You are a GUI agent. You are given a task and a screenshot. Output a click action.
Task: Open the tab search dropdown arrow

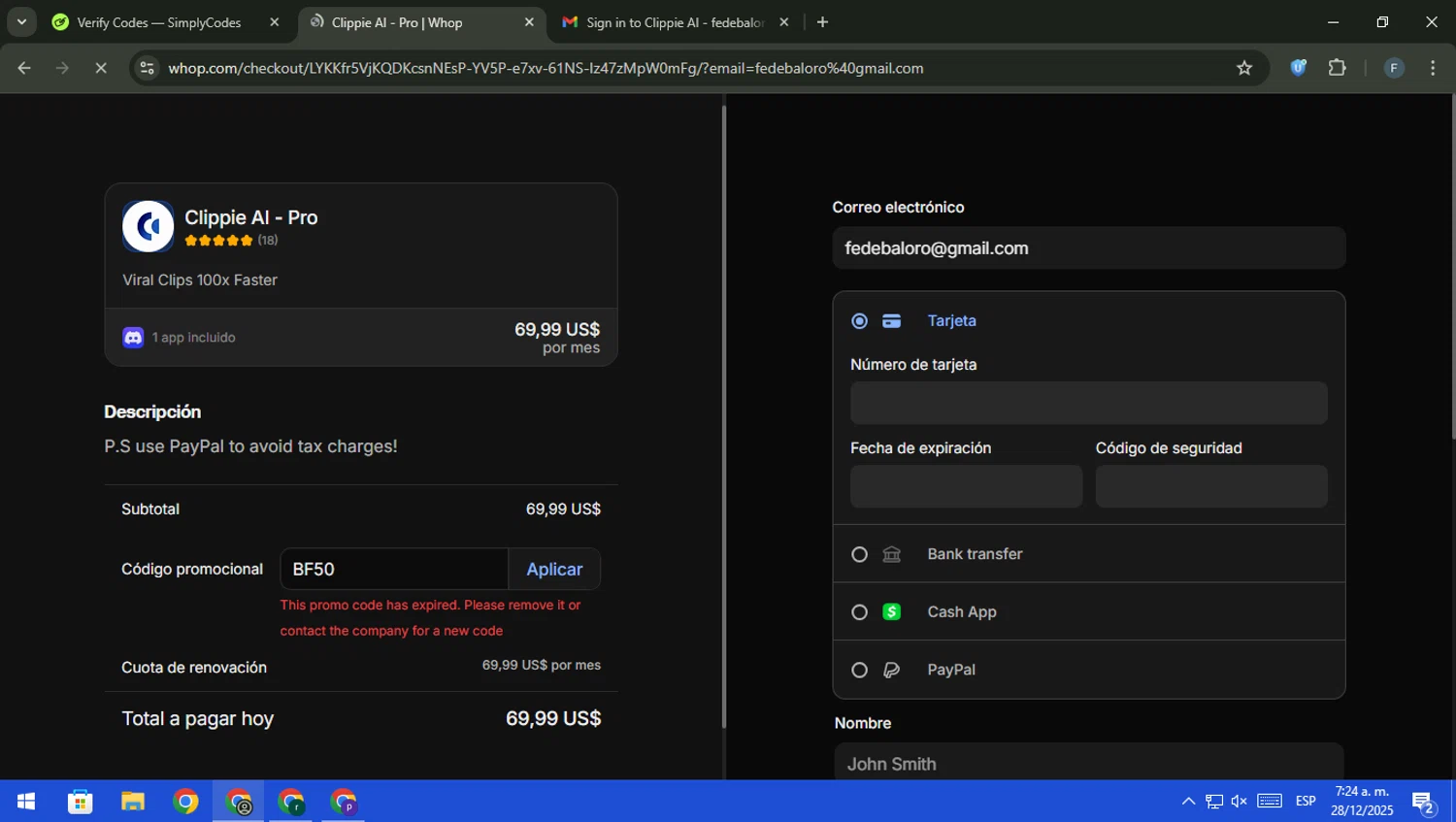(x=21, y=22)
